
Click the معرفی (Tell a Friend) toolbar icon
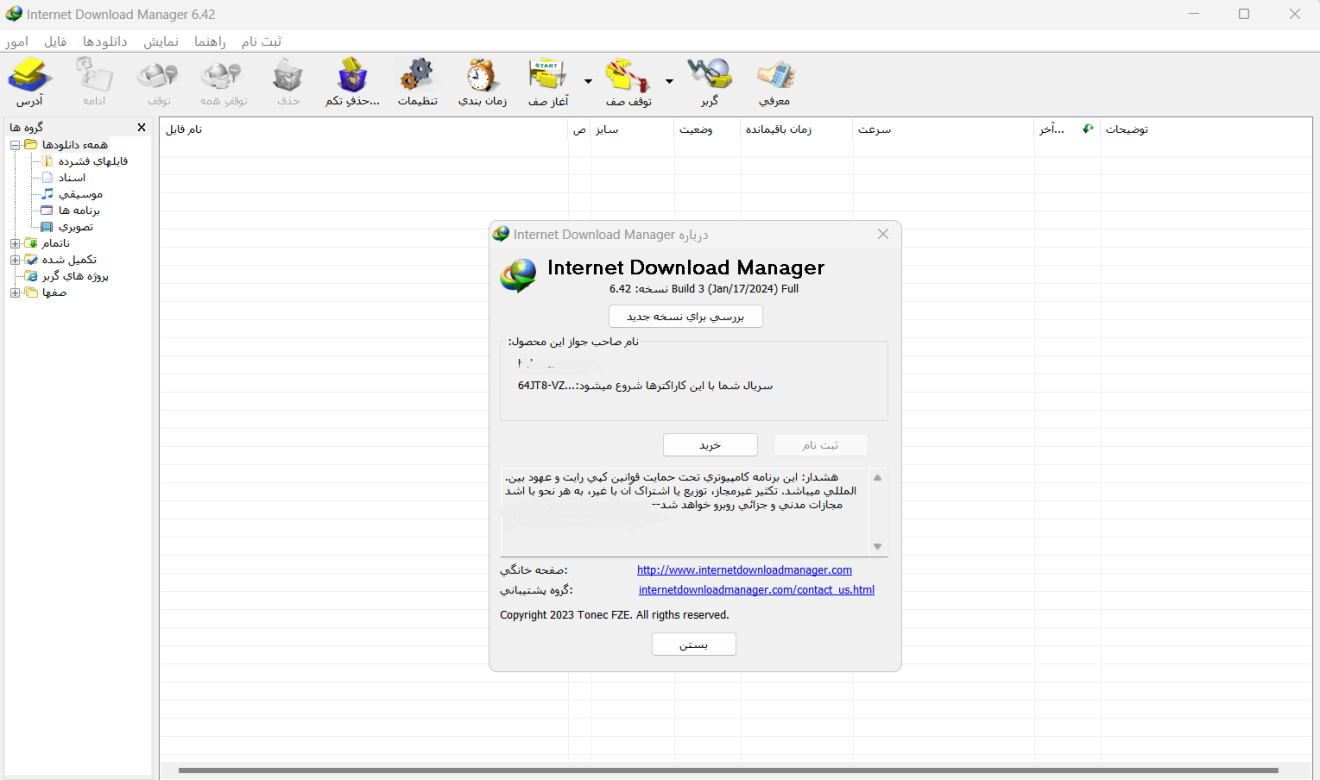coord(774,81)
